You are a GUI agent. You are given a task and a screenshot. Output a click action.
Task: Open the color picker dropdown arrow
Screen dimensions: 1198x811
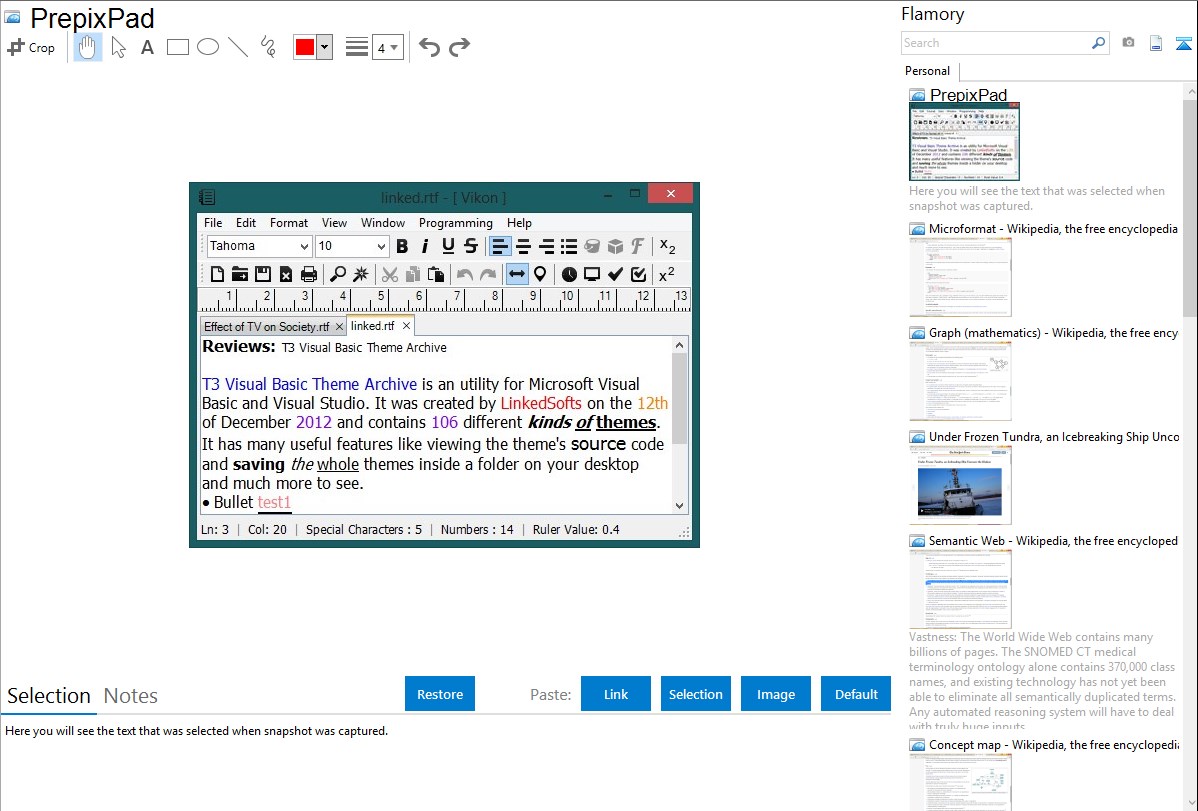pyautogui.click(x=324, y=47)
